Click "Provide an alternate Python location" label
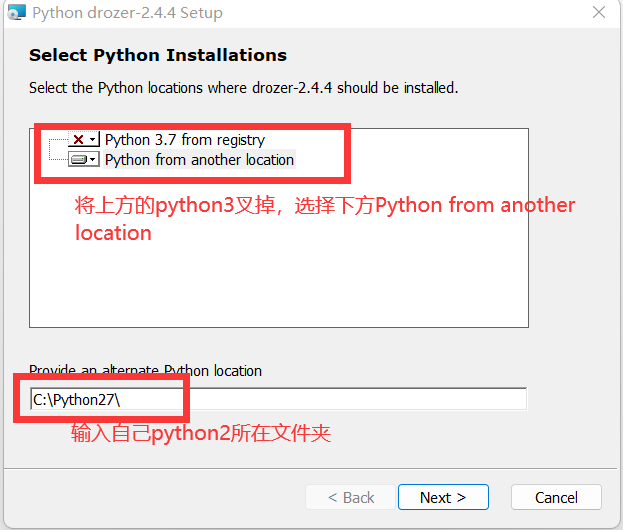The height and width of the screenshot is (530, 623). tap(145, 371)
